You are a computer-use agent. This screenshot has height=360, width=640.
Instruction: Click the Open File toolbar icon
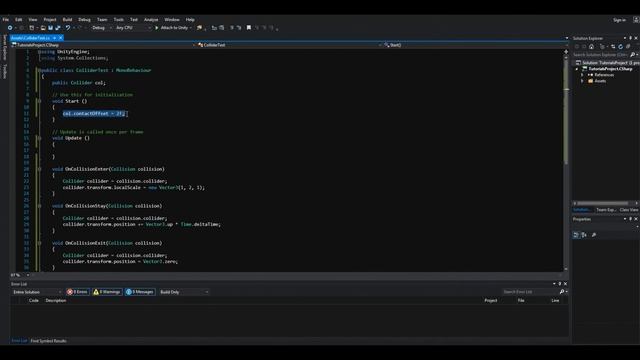point(43,28)
